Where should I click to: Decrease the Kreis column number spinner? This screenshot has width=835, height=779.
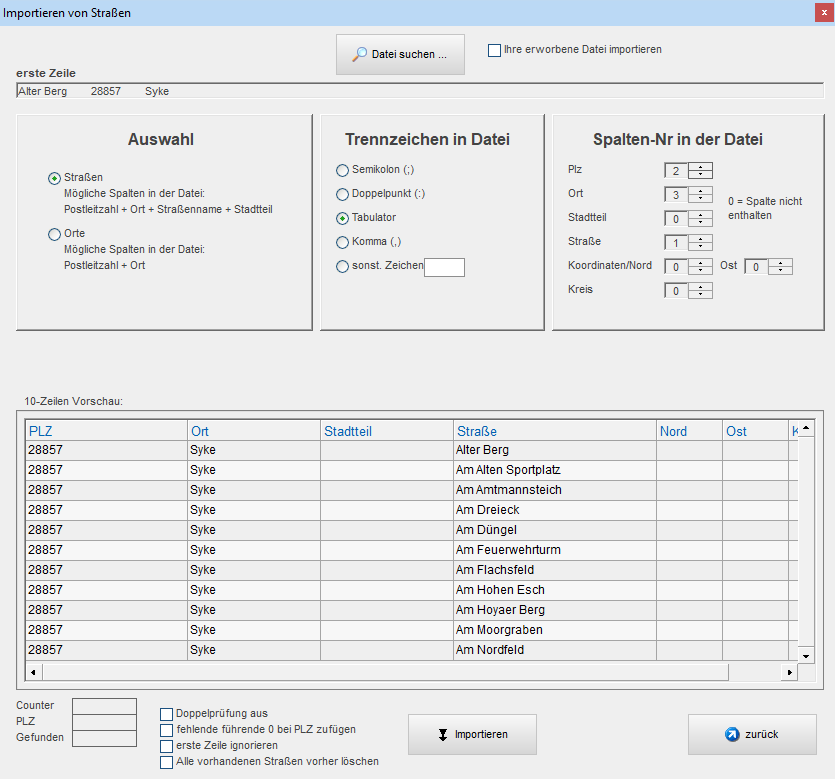coord(701,295)
